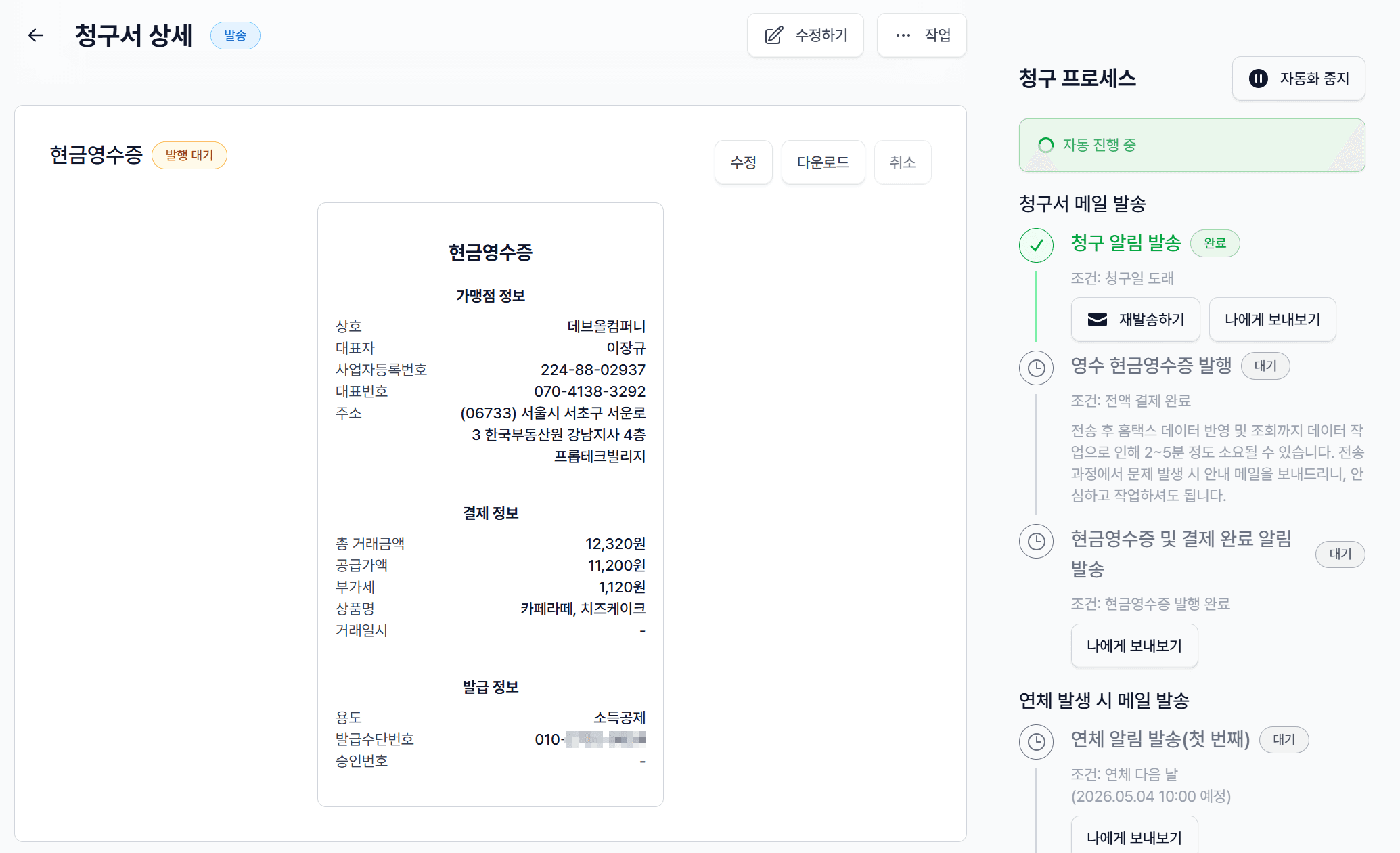This screenshot has width=1400, height=853.
Task: Click the 발송 status badge
Action: pyautogui.click(x=235, y=35)
